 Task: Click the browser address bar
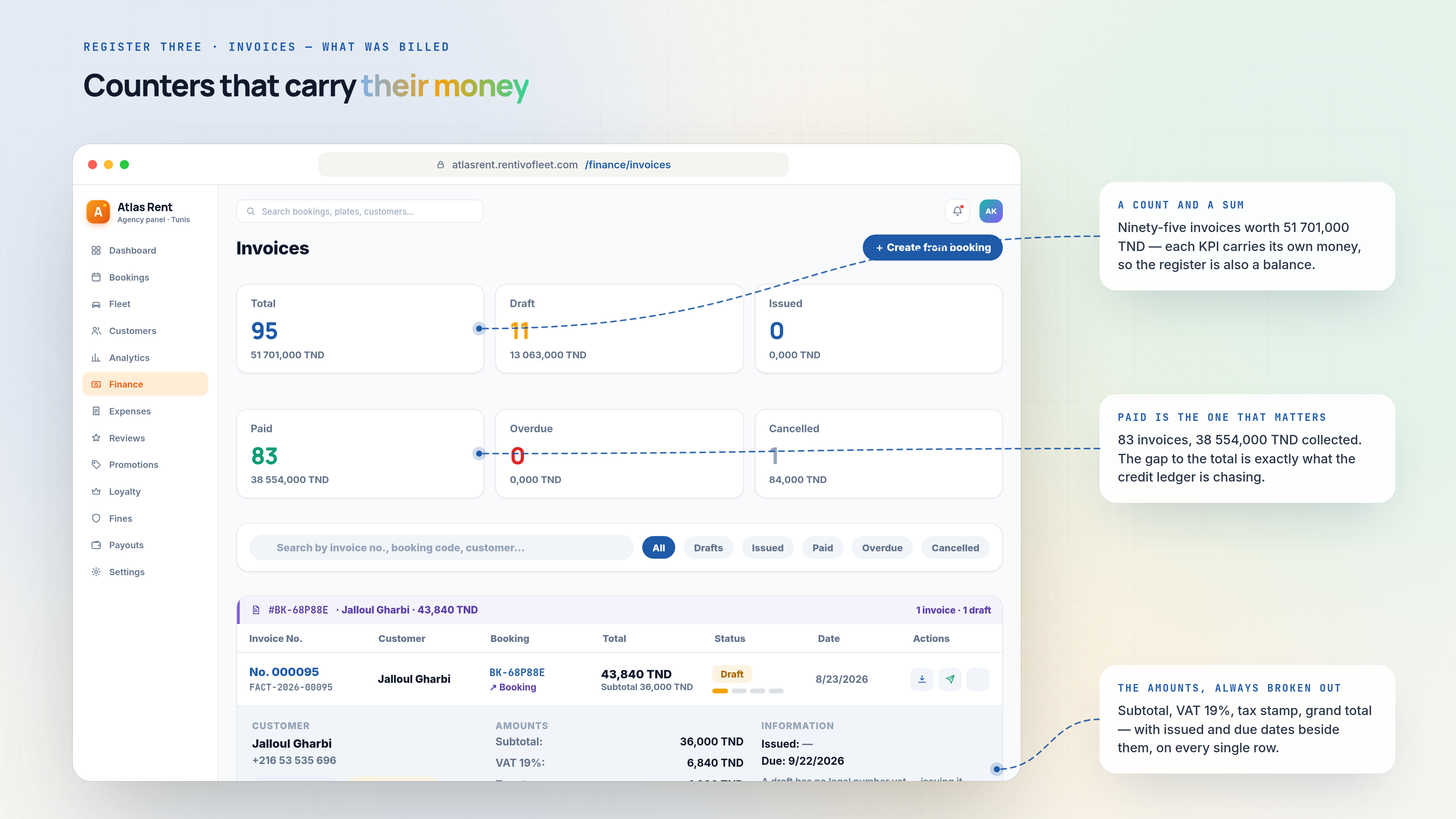(553, 165)
